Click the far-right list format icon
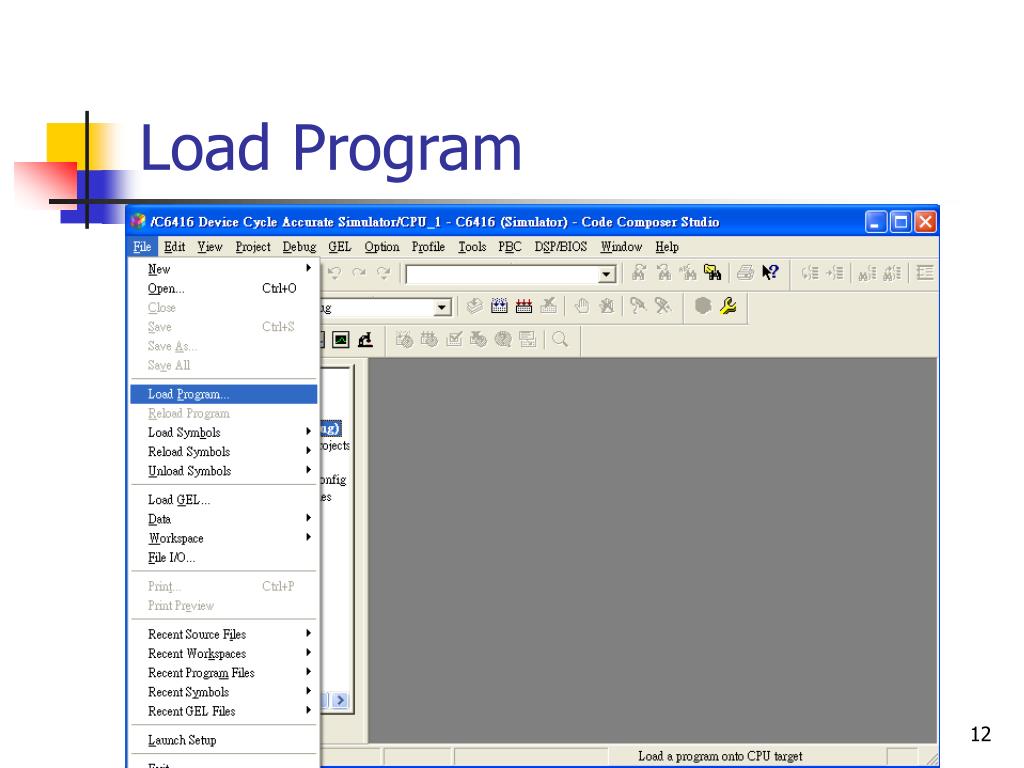The width and height of the screenshot is (1024, 768). tap(925, 272)
